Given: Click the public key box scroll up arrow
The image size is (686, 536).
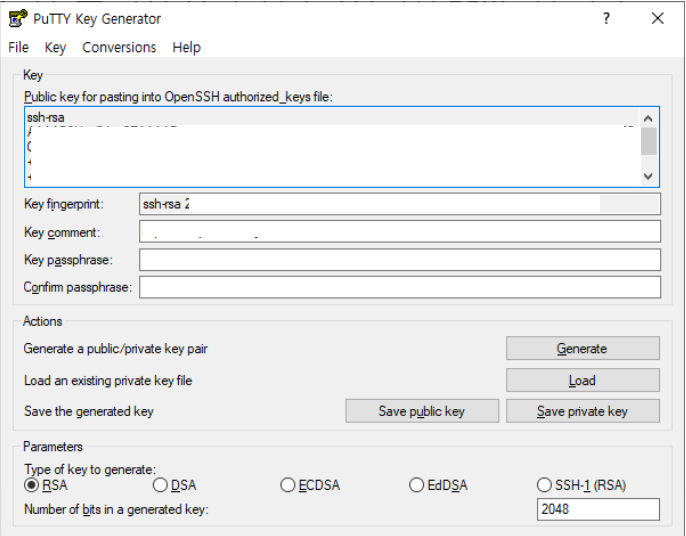Looking at the screenshot, I should [648, 119].
